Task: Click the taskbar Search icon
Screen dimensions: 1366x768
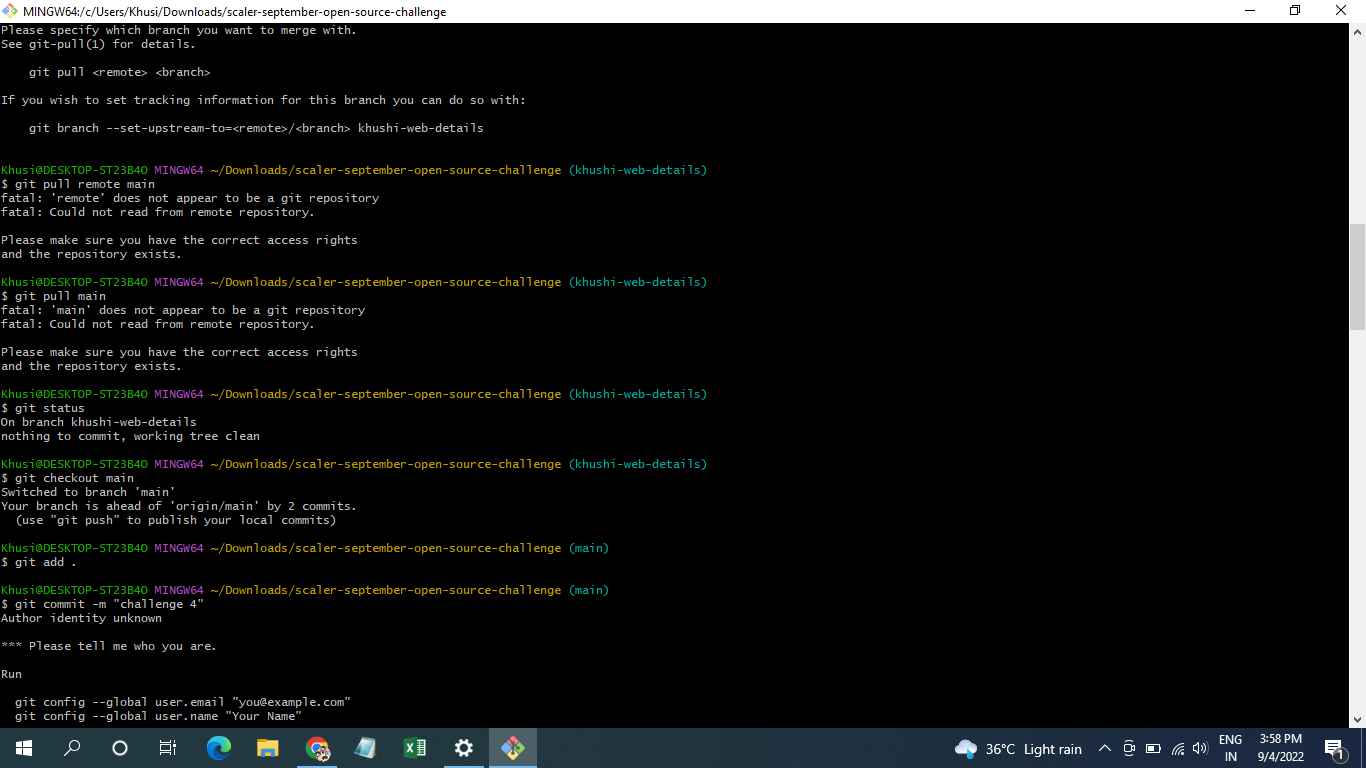Action: (x=71, y=748)
